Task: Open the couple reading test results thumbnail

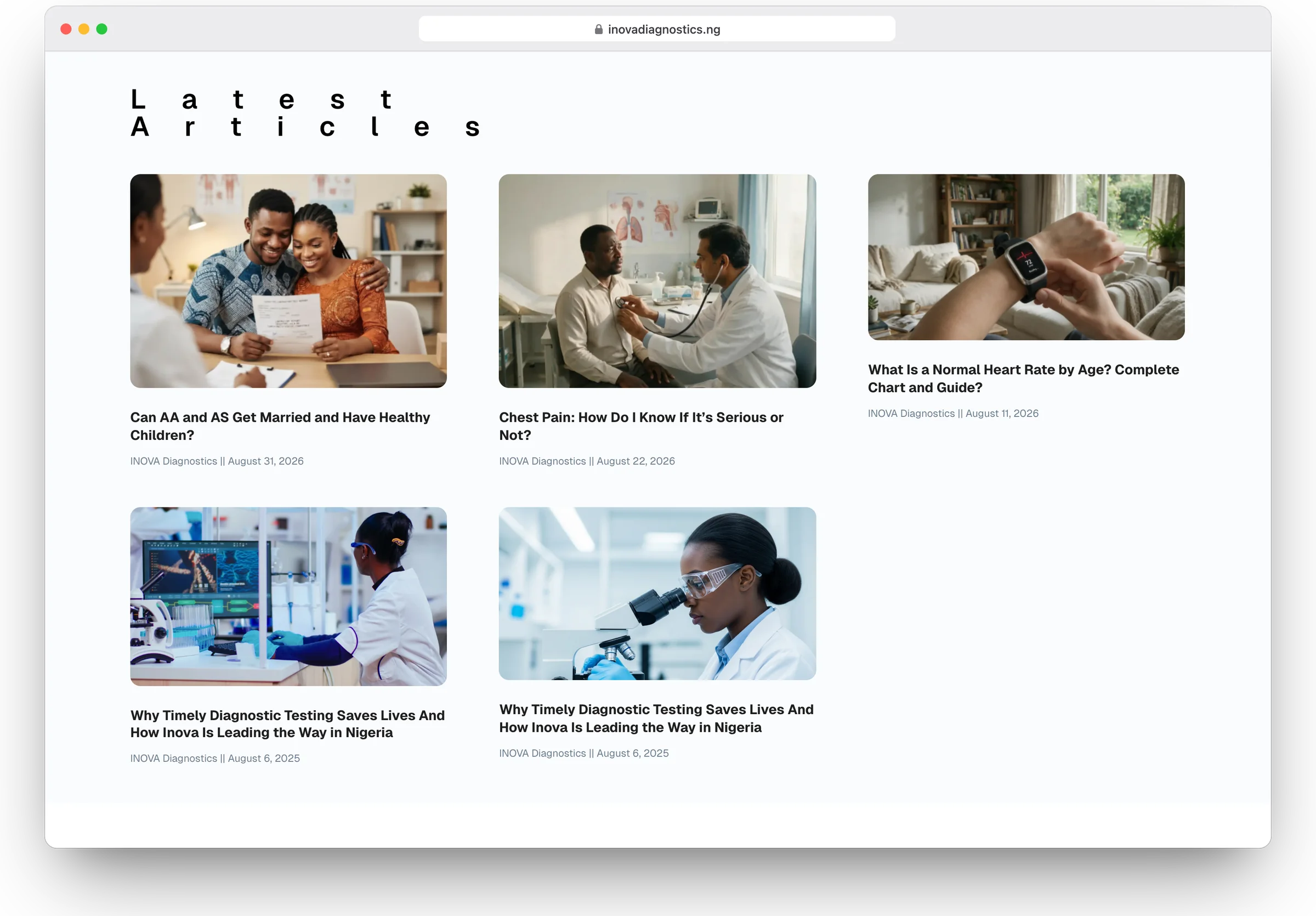Action: coord(288,281)
